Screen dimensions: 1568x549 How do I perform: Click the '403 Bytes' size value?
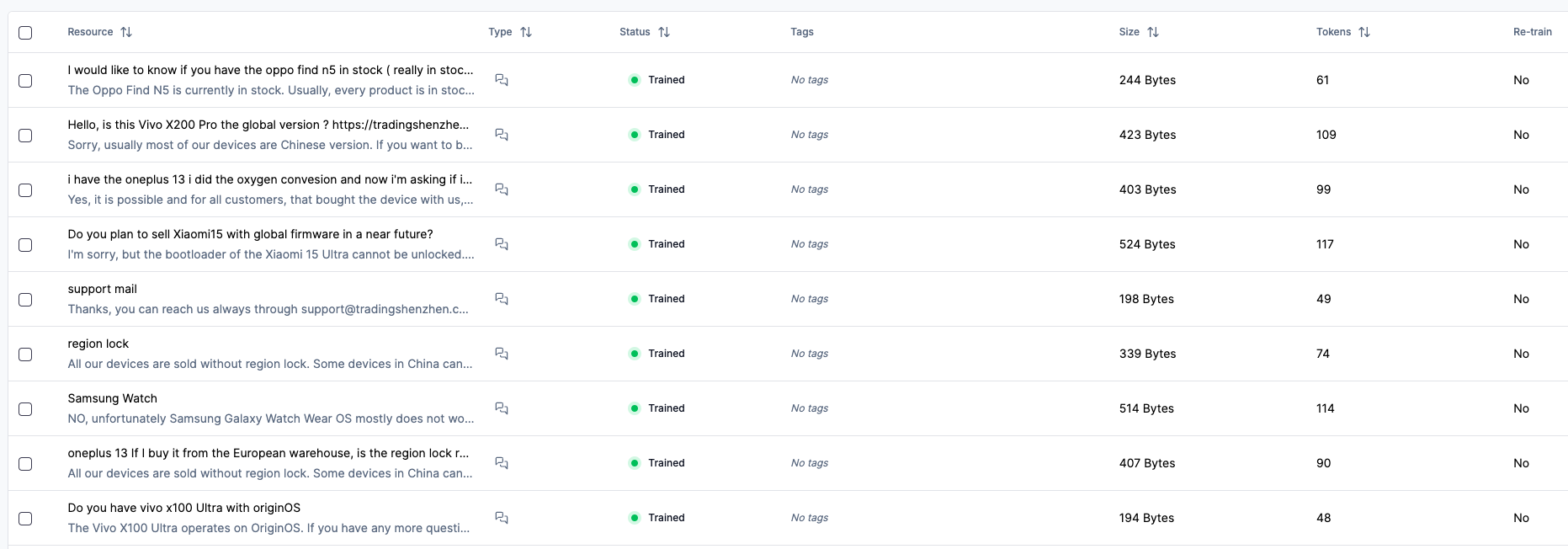tap(1147, 189)
